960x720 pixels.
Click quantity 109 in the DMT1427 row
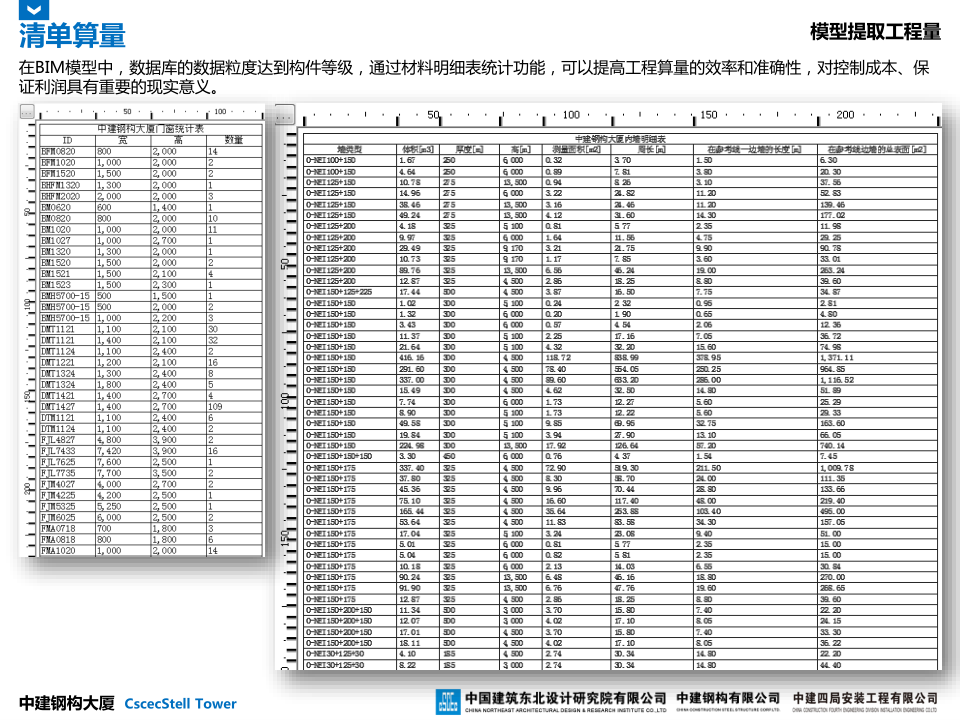(x=215, y=407)
